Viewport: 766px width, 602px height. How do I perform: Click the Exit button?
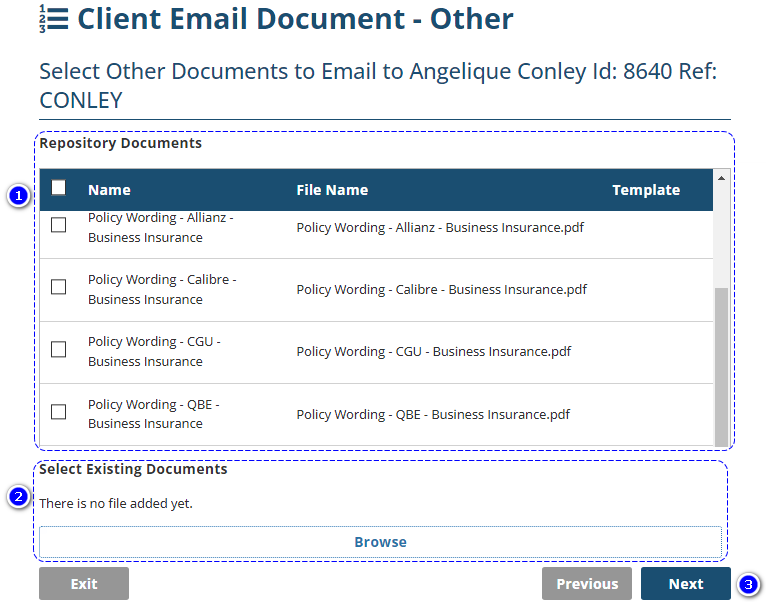84,584
